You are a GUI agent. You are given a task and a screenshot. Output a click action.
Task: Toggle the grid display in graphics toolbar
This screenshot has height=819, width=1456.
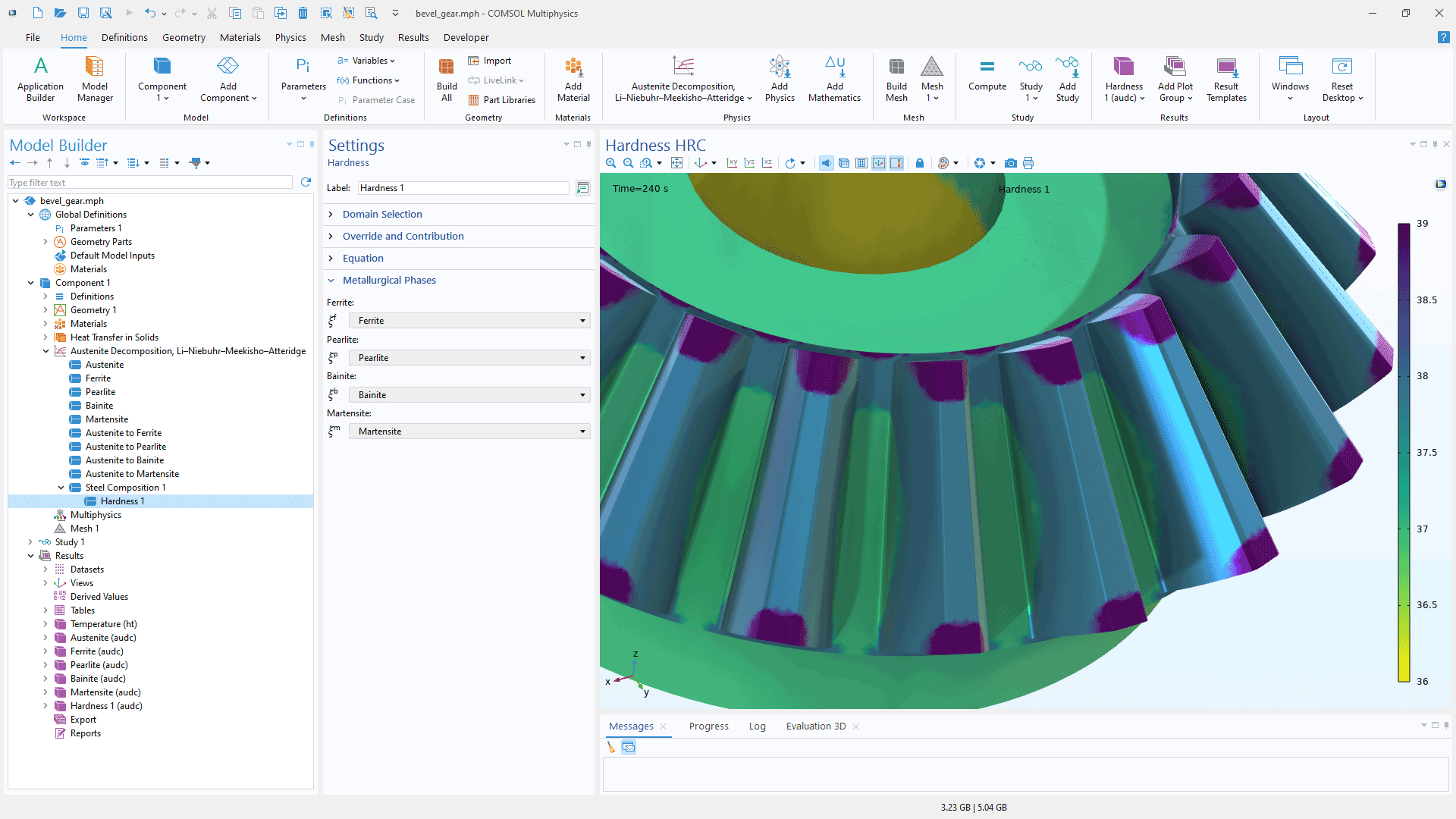(861, 163)
